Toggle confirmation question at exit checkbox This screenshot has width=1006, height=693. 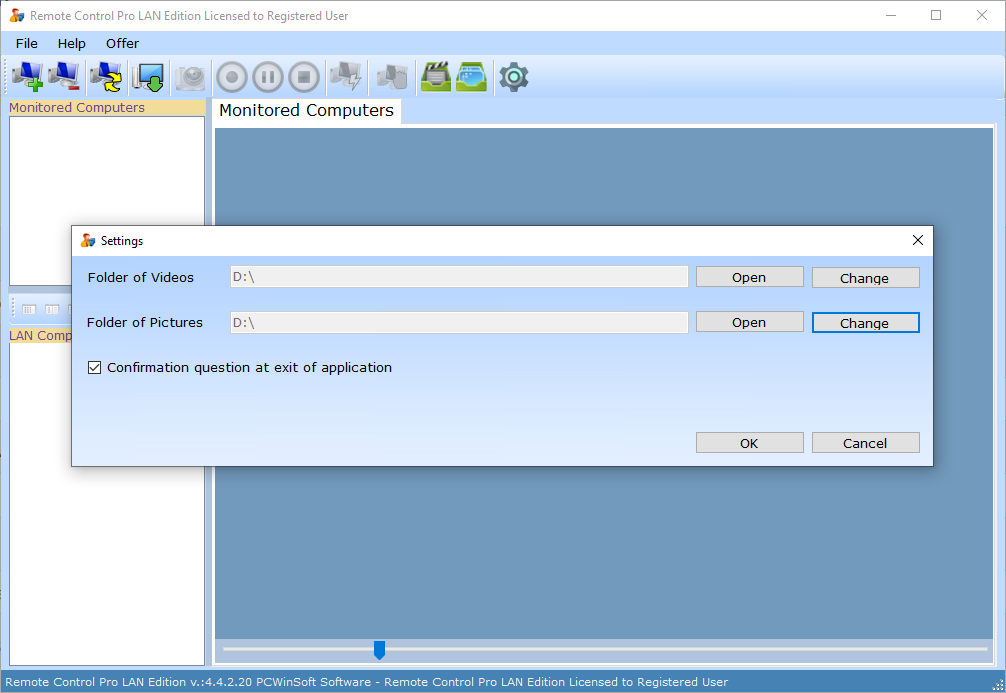point(94,368)
